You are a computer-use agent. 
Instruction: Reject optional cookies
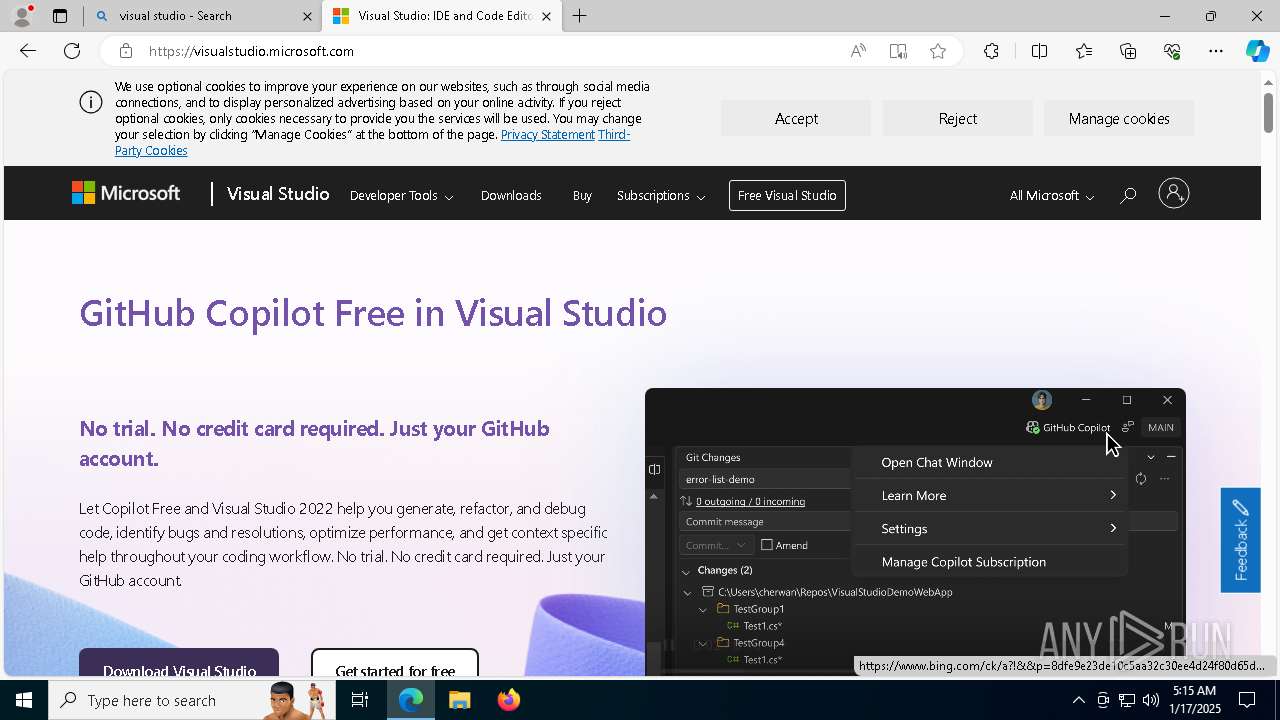pos(958,118)
